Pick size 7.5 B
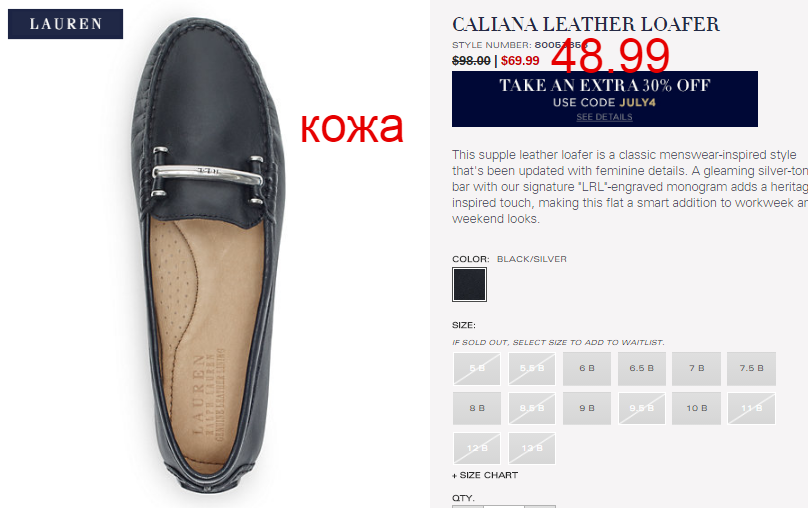 [x=751, y=368]
